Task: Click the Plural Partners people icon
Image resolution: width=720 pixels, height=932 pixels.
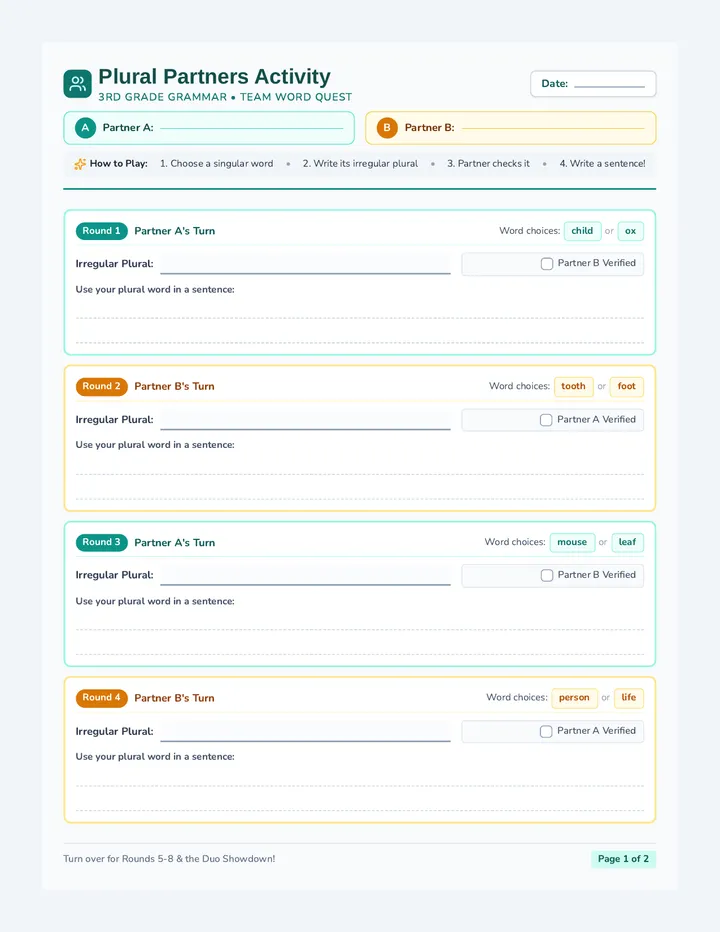Action: click(x=77, y=84)
